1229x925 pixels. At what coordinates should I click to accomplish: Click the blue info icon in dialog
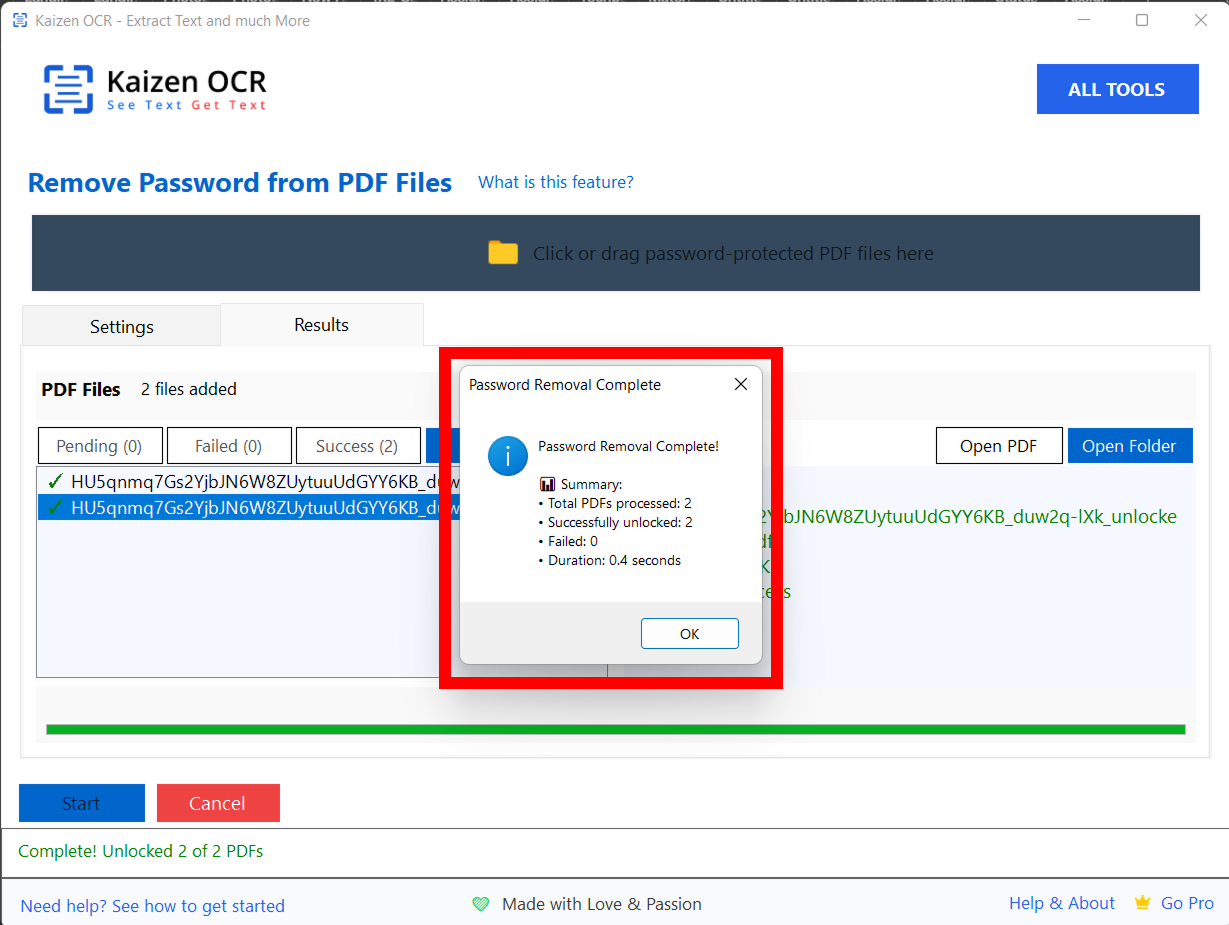tap(508, 456)
